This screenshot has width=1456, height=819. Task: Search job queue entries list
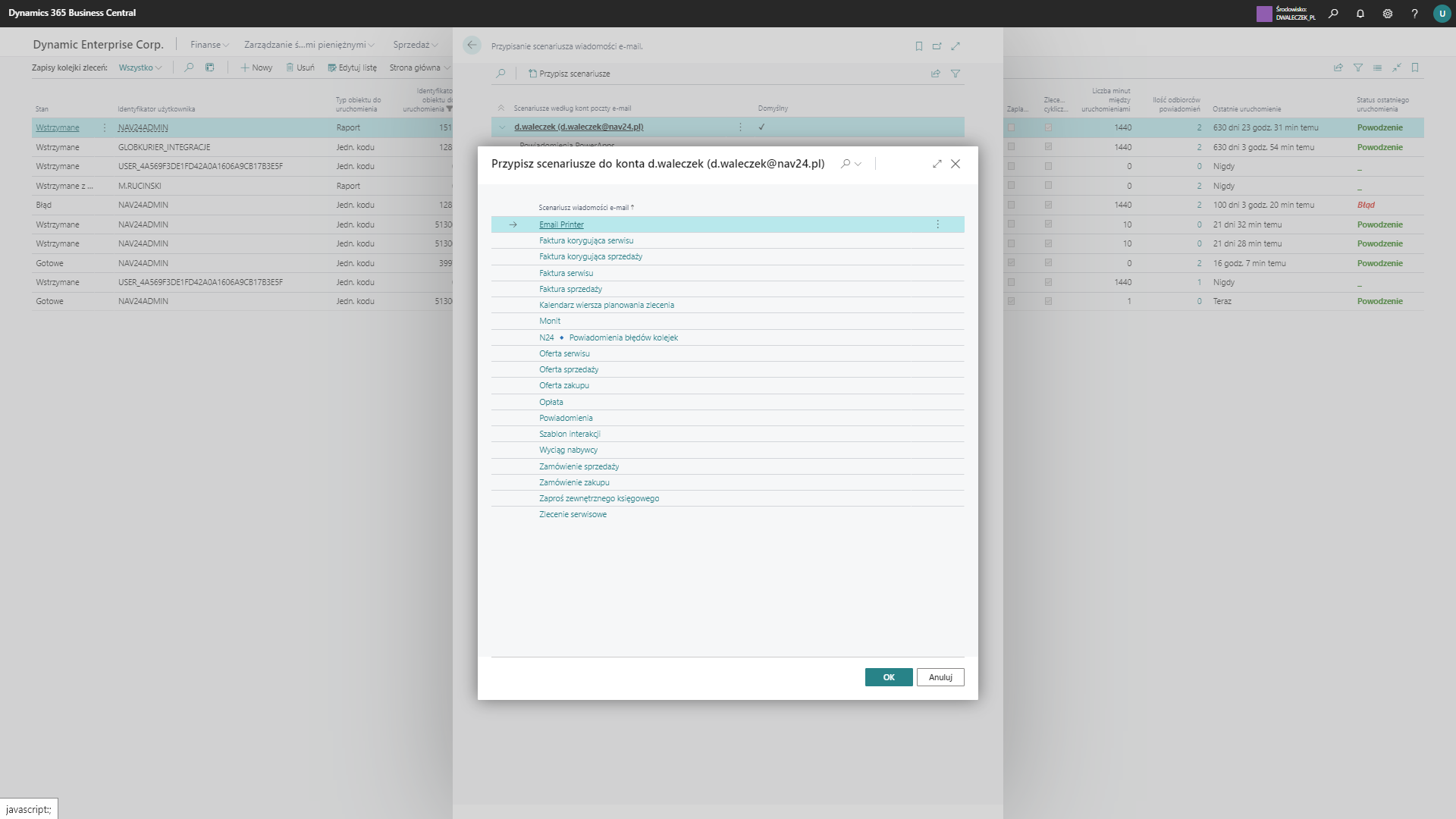[x=189, y=67]
